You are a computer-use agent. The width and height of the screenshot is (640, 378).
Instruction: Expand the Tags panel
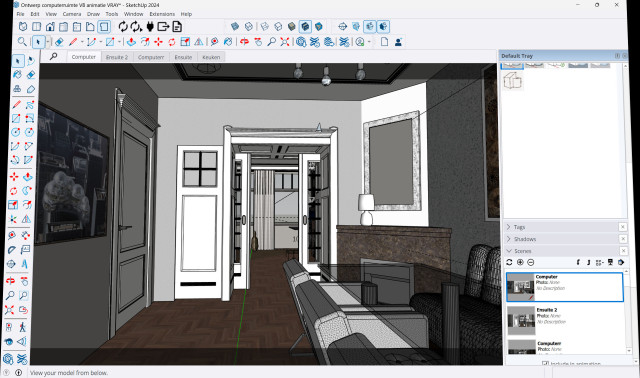coord(509,227)
